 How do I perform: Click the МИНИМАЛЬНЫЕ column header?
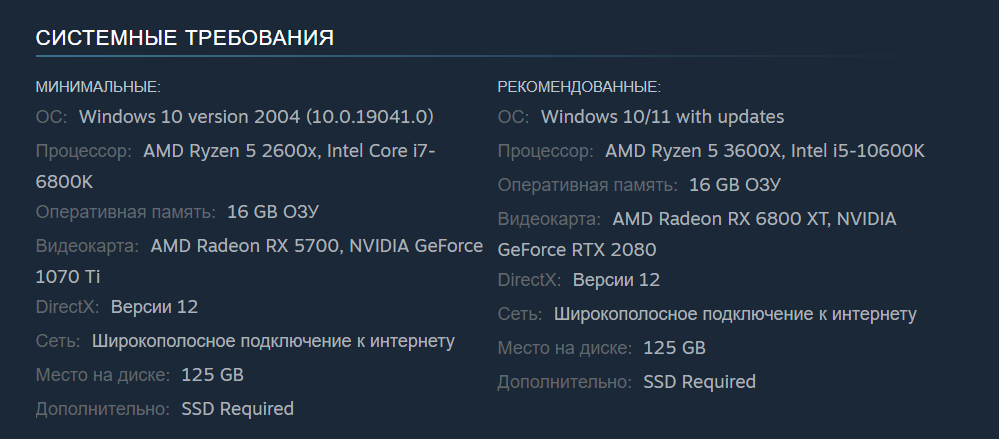[98, 87]
